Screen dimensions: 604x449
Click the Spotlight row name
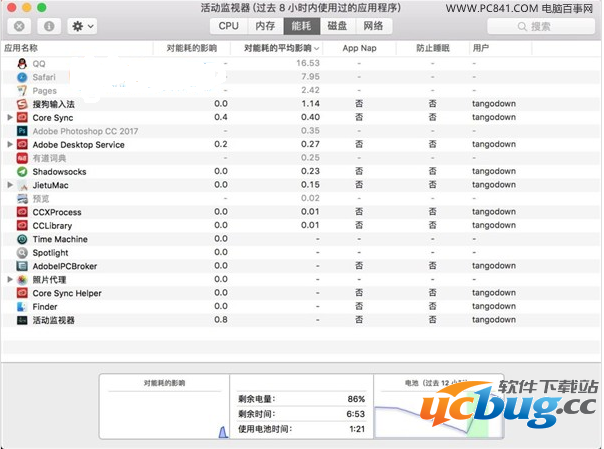(50, 253)
